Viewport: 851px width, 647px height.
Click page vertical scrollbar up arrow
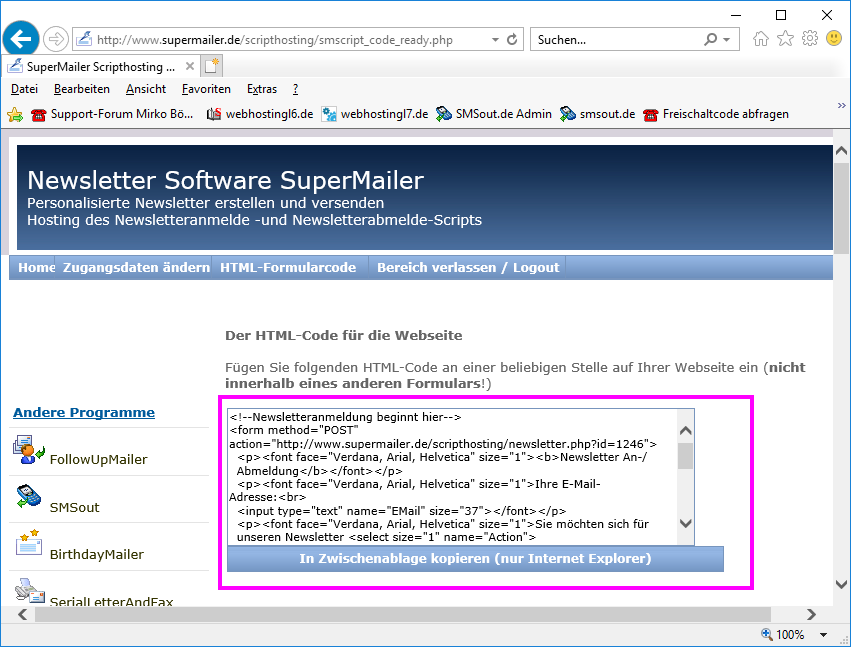click(841, 151)
